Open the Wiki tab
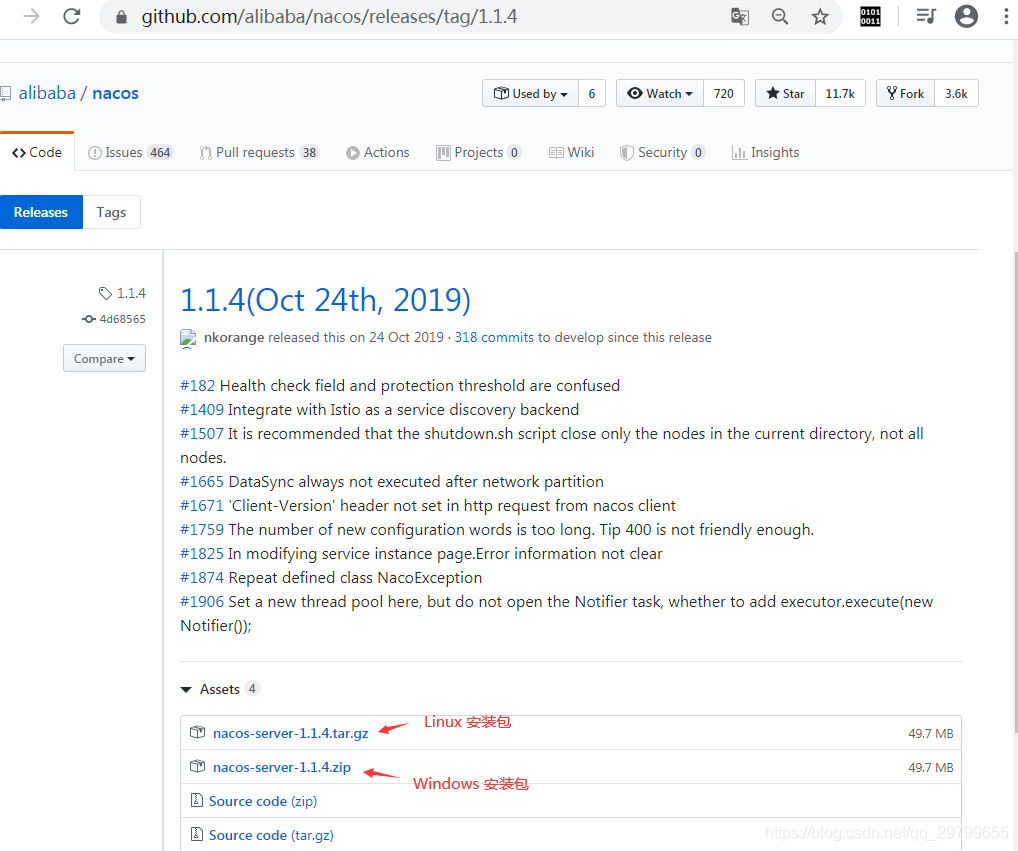The image size is (1018, 851). [x=571, y=153]
